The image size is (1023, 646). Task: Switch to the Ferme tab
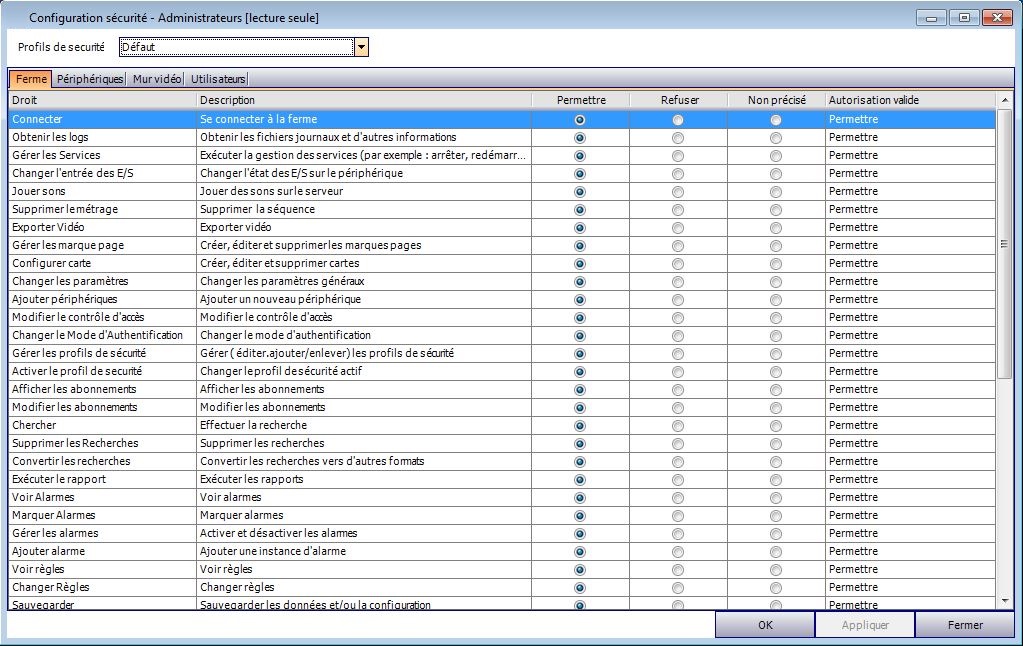coord(31,79)
